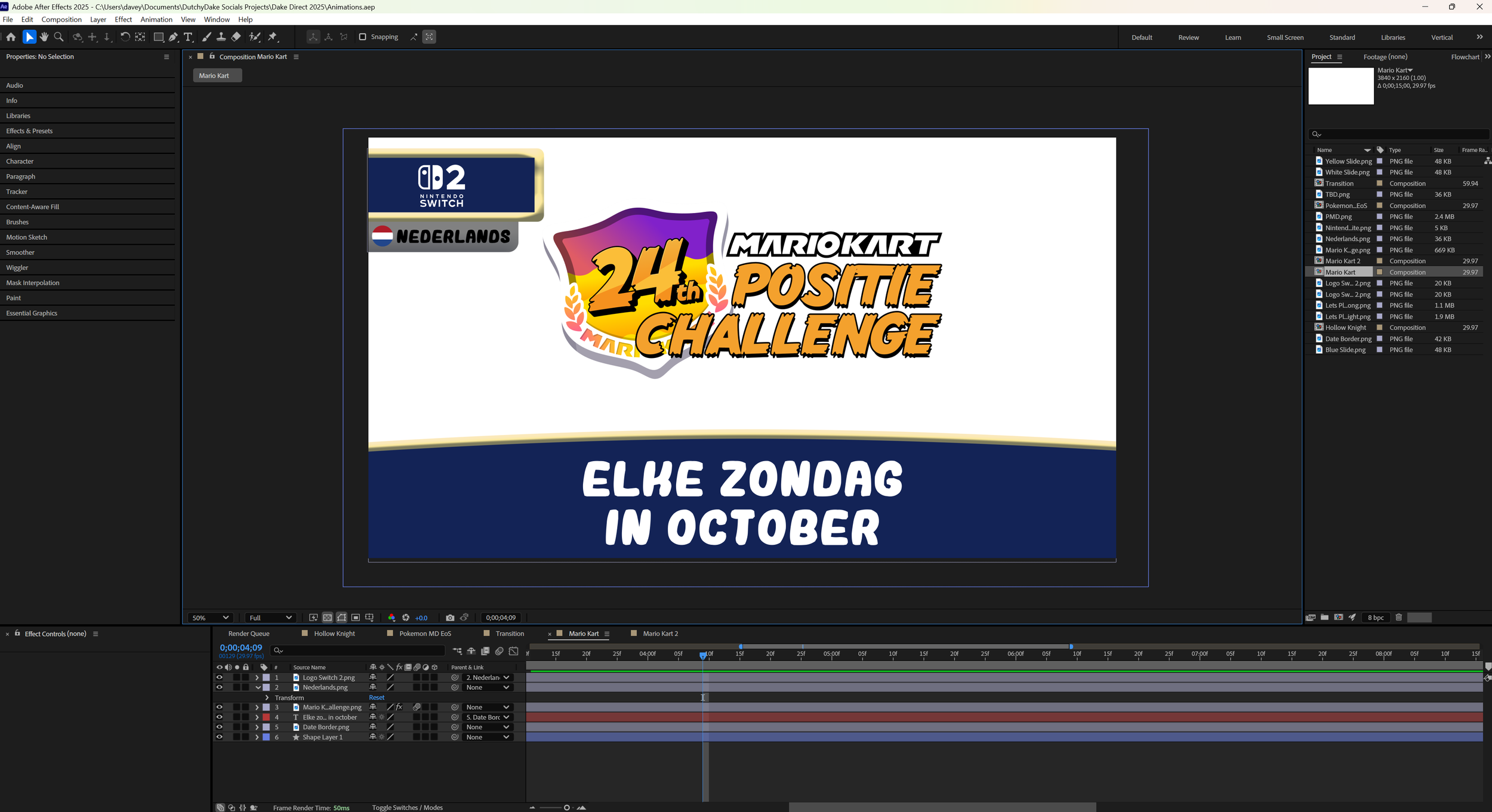
Task: Collapse the Nederlands.png layer properties
Action: pos(258,687)
